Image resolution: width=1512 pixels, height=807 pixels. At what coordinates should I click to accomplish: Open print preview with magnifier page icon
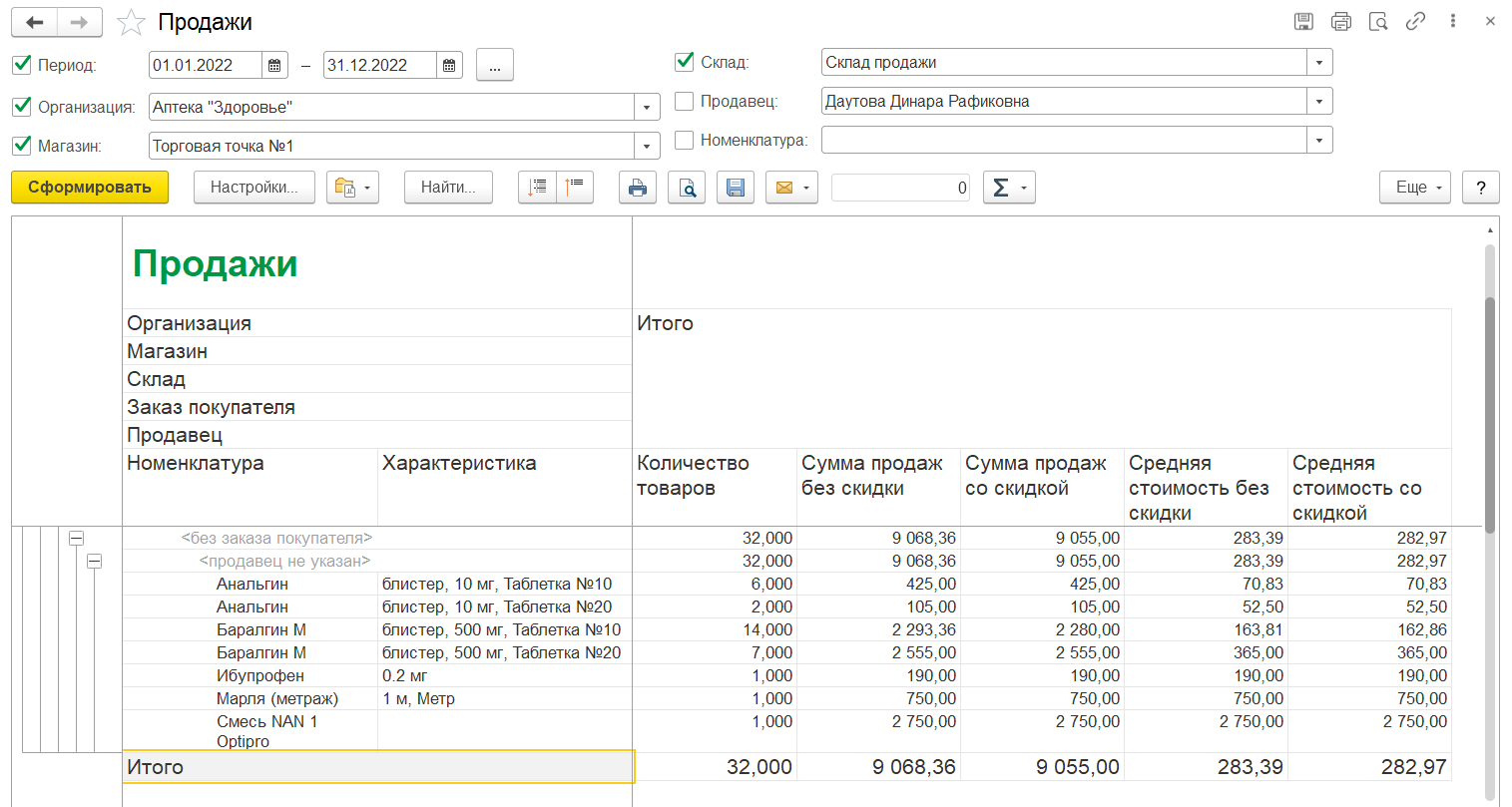(687, 188)
